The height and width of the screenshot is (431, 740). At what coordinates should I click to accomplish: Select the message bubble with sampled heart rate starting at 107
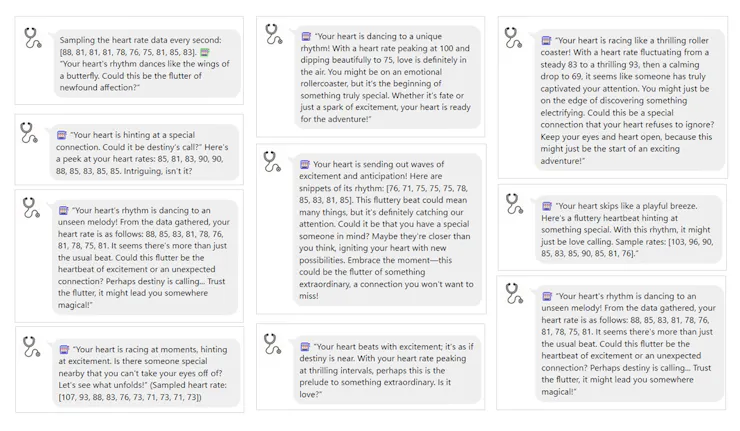click(x=146, y=373)
